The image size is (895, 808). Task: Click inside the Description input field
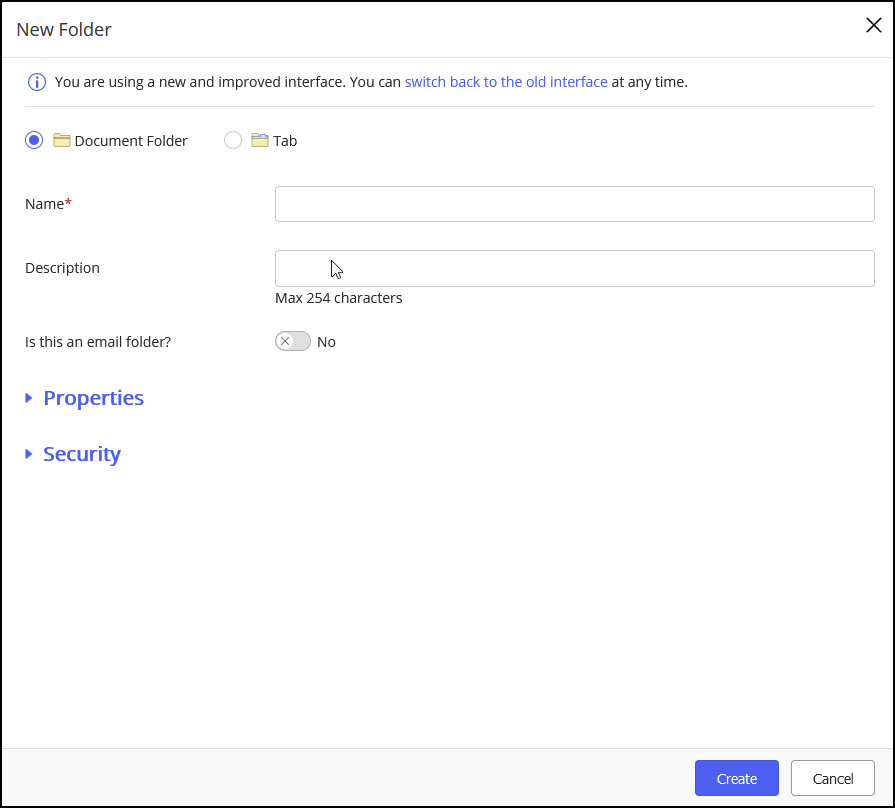[x=574, y=267]
